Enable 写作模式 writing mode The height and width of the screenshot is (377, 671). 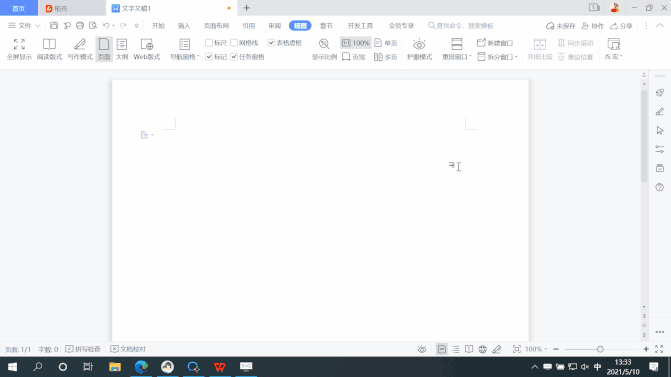[80, 49]
